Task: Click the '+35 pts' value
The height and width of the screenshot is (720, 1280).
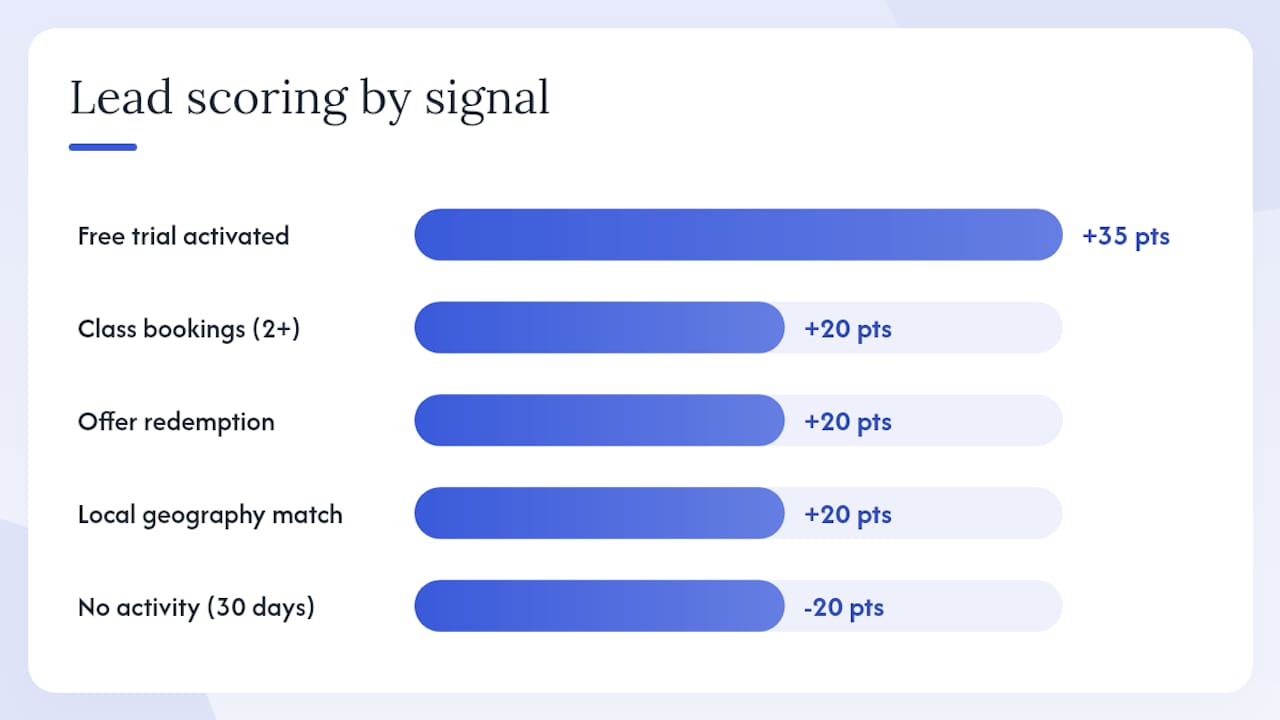Action: (x=1126, y=236)
